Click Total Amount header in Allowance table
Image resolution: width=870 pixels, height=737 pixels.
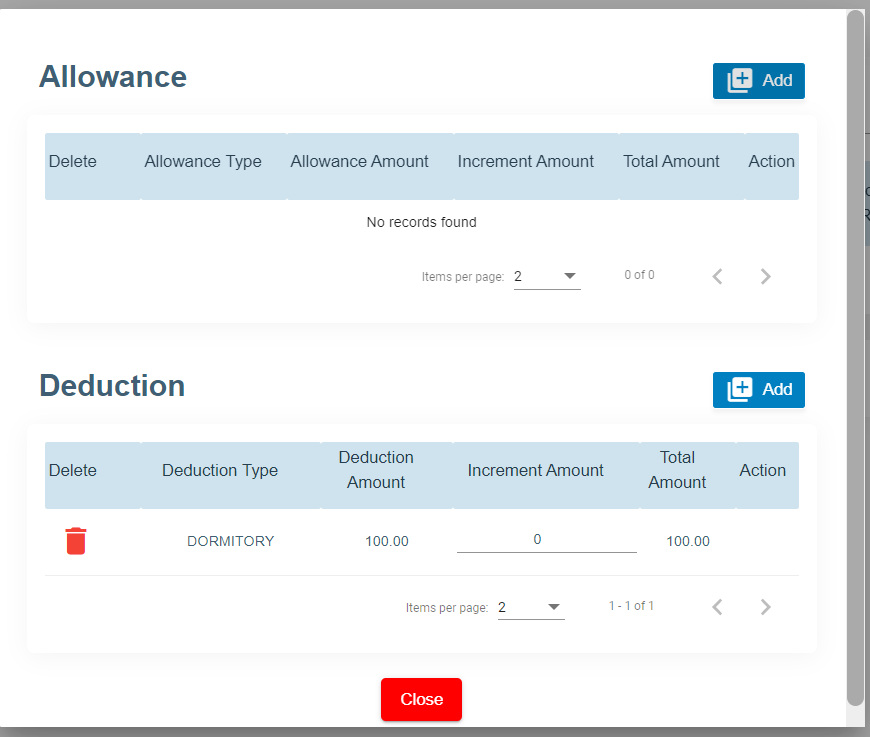[671, 162]
